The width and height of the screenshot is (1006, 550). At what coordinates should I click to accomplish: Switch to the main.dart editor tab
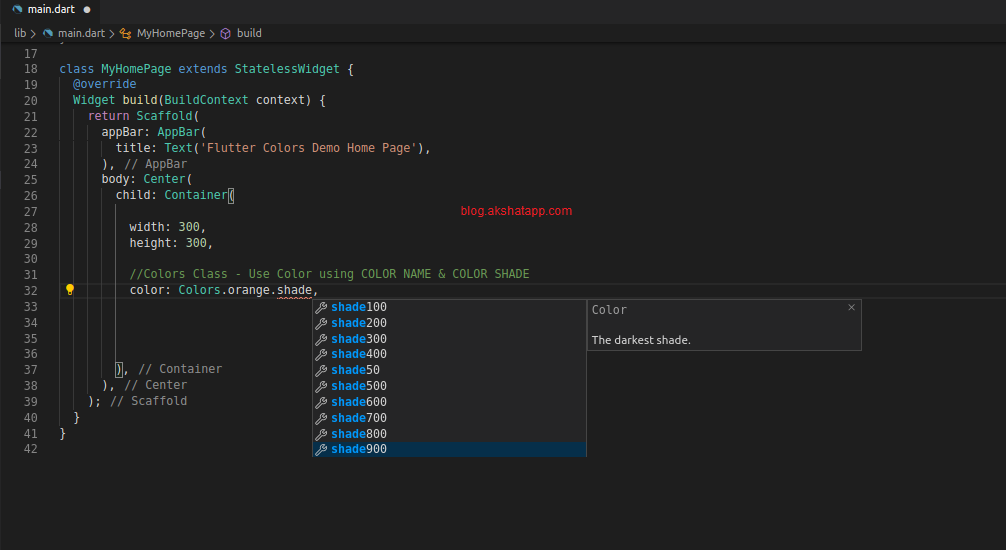[50, 9]
